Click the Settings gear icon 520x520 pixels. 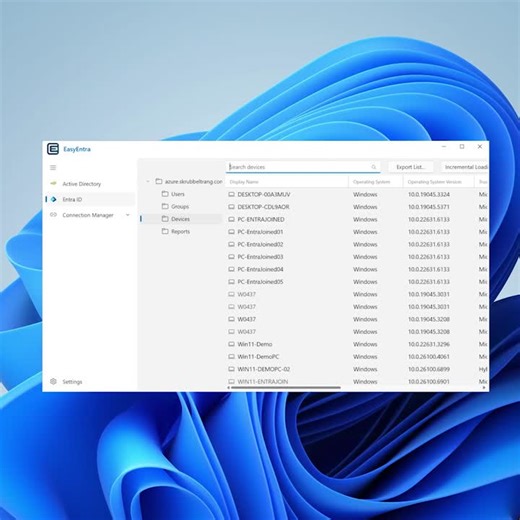pyautogui.click(x=53, y=381)
